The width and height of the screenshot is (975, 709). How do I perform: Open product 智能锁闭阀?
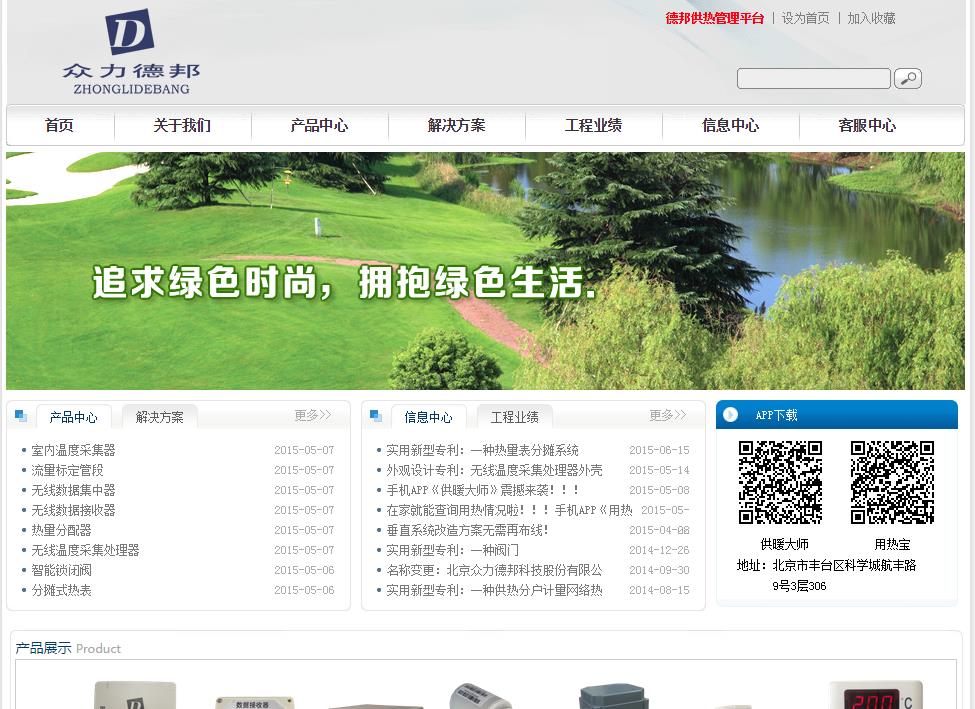pos(62,570)
